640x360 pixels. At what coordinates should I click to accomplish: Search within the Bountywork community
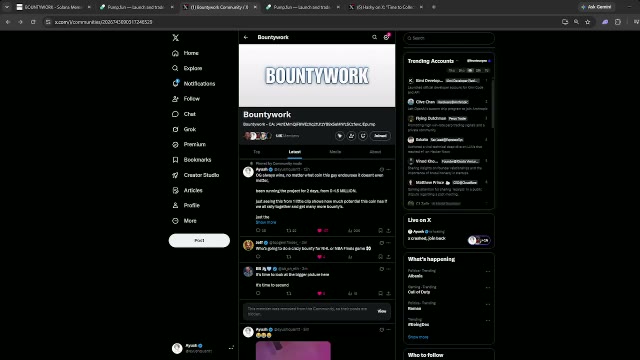pyautogui.click(x=374, y=37)
